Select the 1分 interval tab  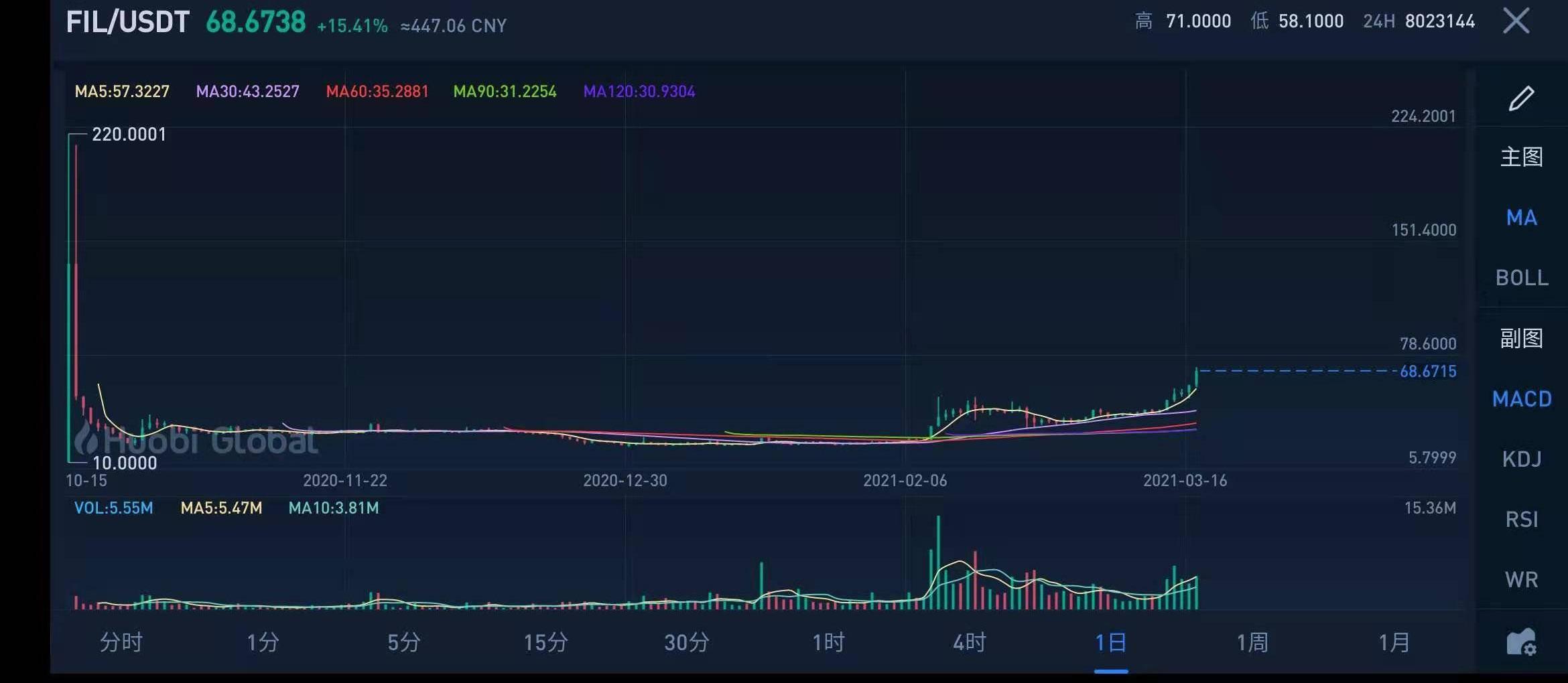(263, 643)
